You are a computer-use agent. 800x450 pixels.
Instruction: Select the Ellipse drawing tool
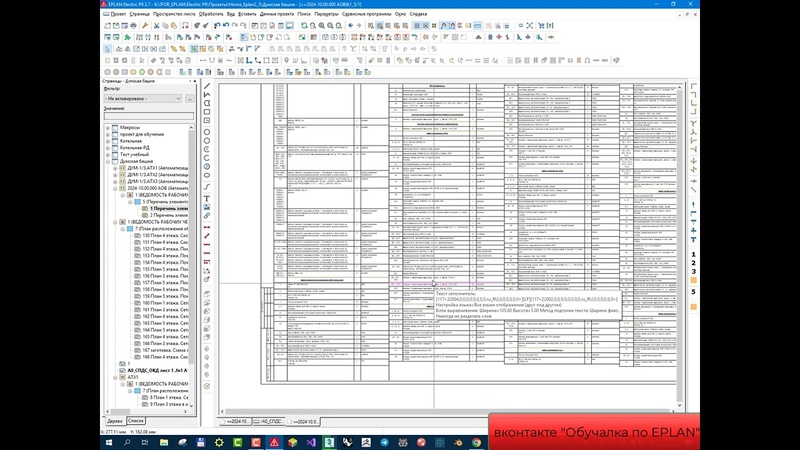point(207,175)
